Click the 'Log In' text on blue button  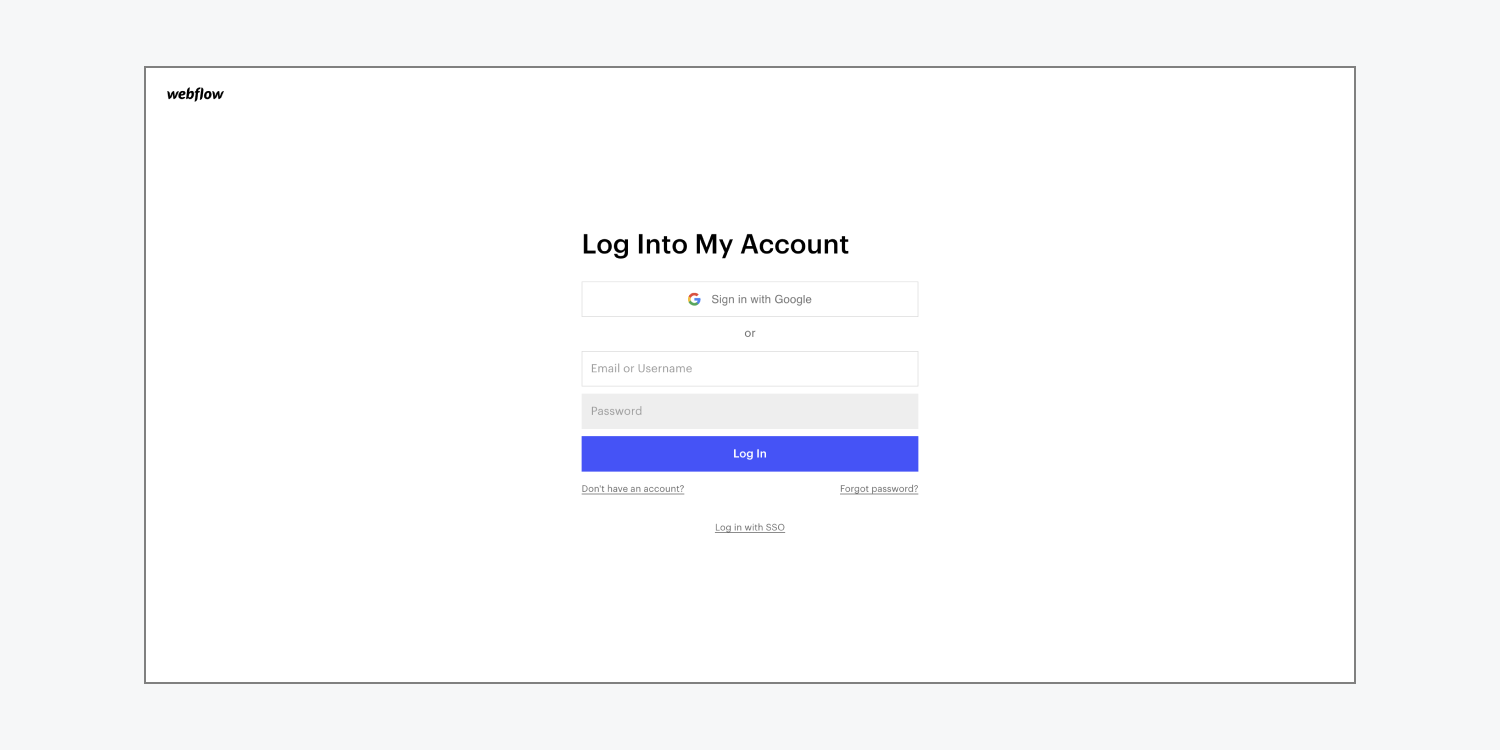pos(749,454)
